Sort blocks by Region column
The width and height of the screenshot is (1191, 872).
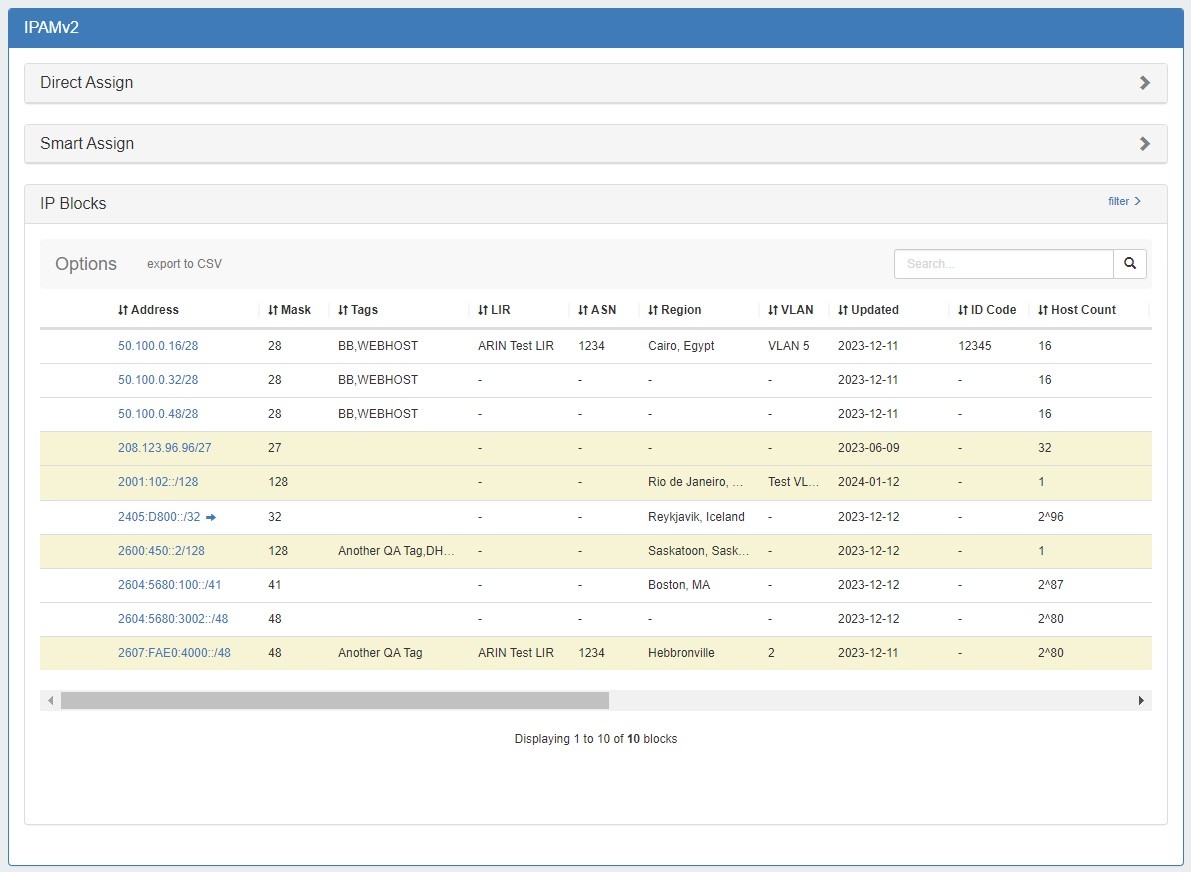click(674, 310)
